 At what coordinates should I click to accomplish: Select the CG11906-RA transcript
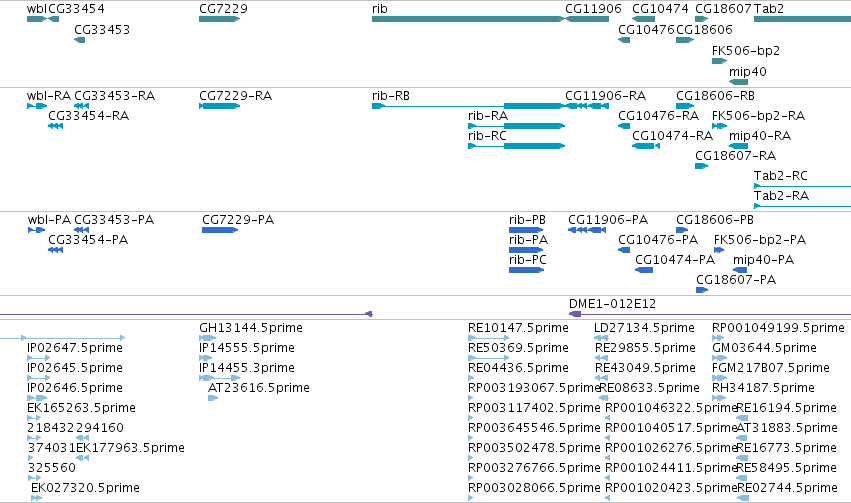click(x=587, y=106)
